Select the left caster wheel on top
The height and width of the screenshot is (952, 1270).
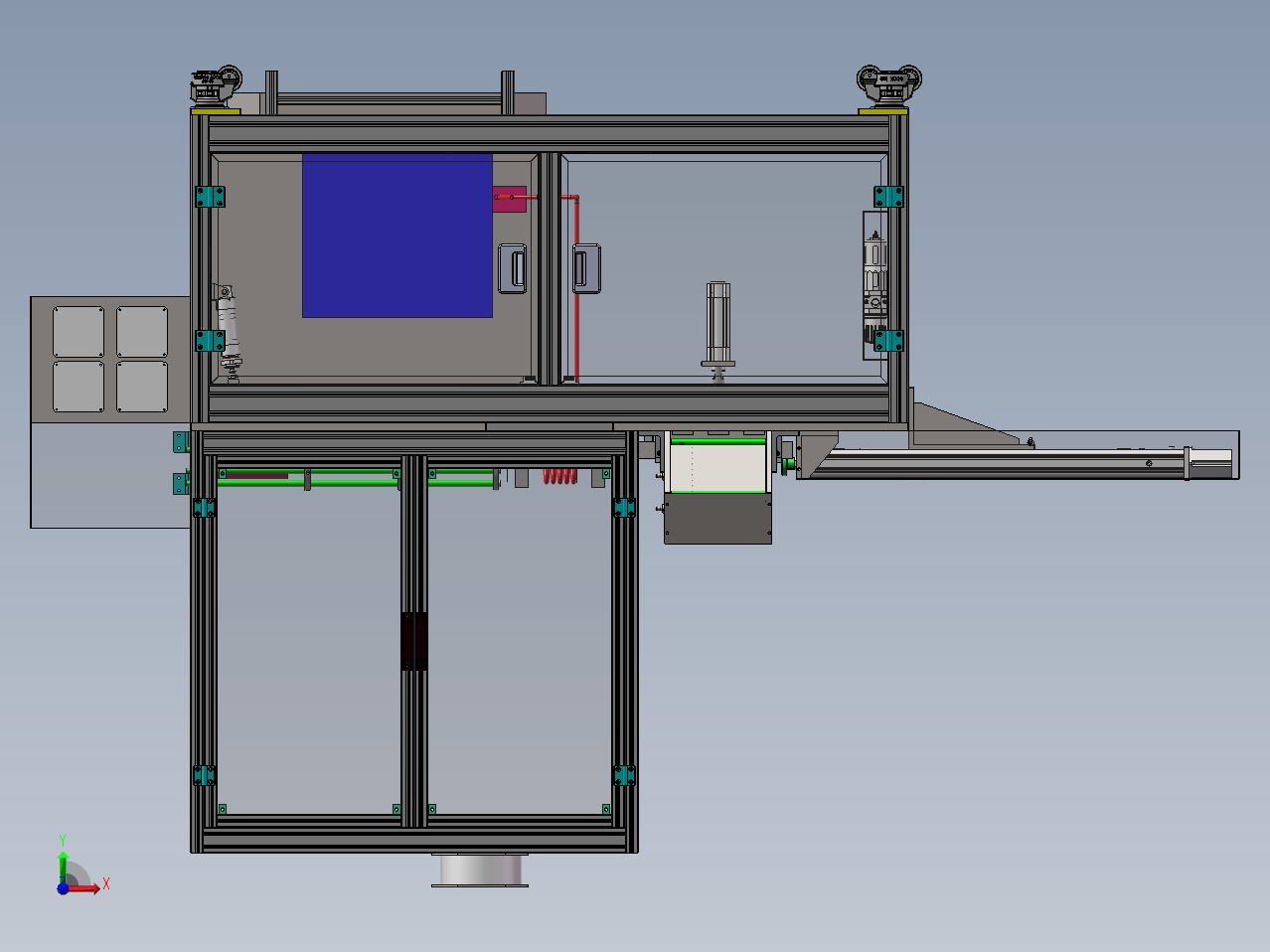pyautogui.click(x=217, y=86)
